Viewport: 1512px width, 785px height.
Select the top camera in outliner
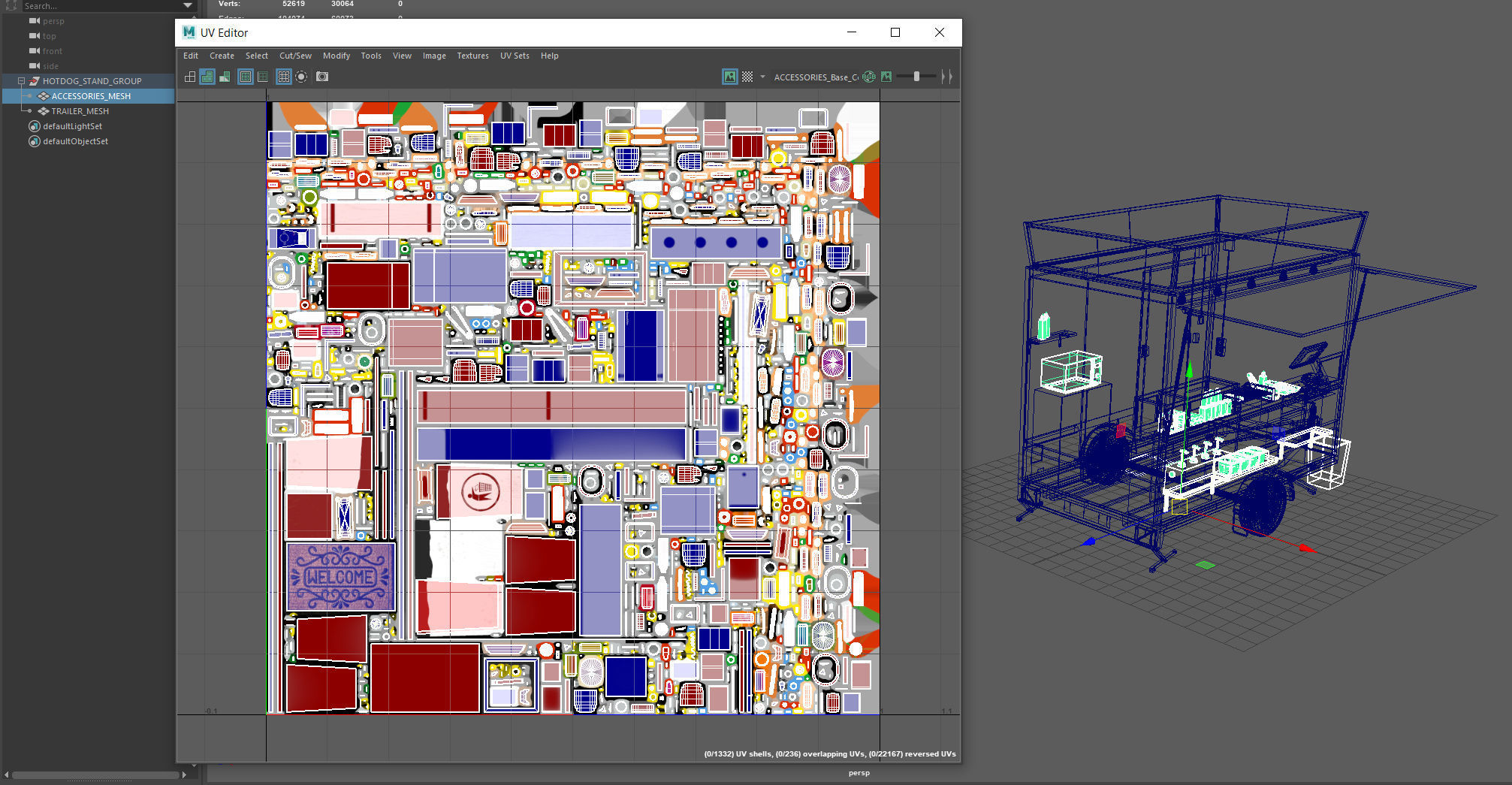click(49, 36)
